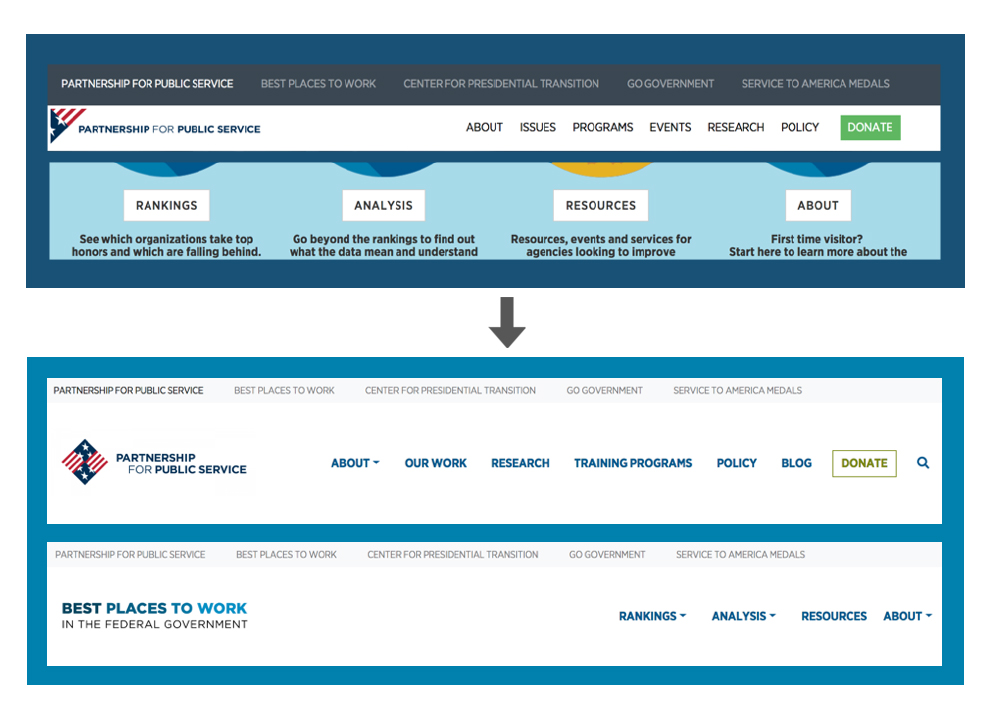Click the search magnifier icon in new header

click(923, 463)
